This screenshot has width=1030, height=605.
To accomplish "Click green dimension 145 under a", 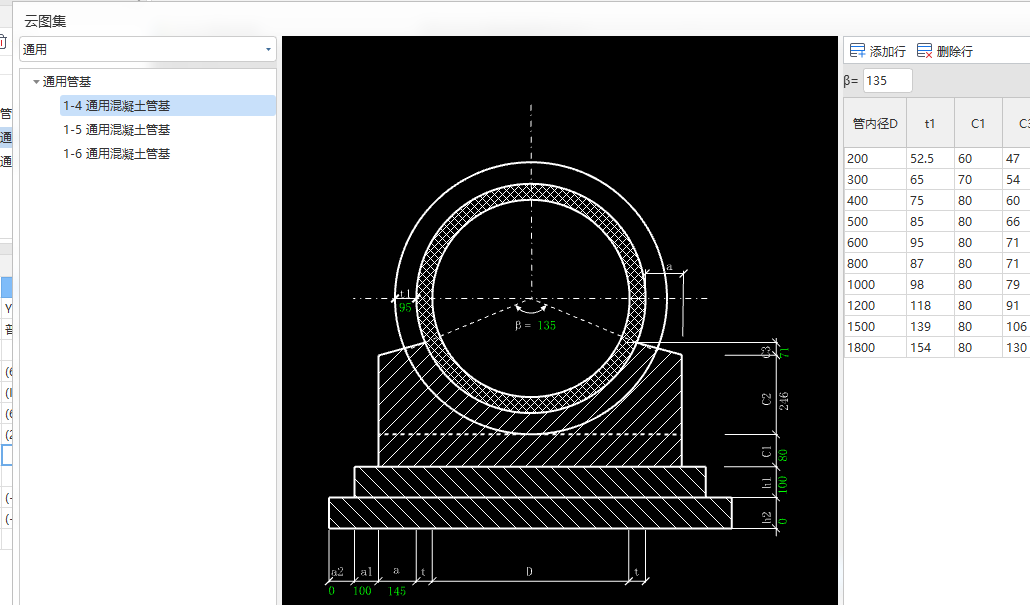I will click(396, 591).
